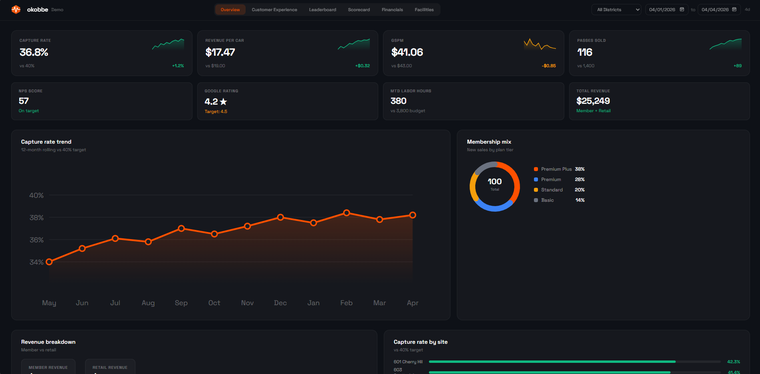Click the Target 4.5 label
Image resolution: width=760 pixels, height=374 pixels.
point(216,111)
